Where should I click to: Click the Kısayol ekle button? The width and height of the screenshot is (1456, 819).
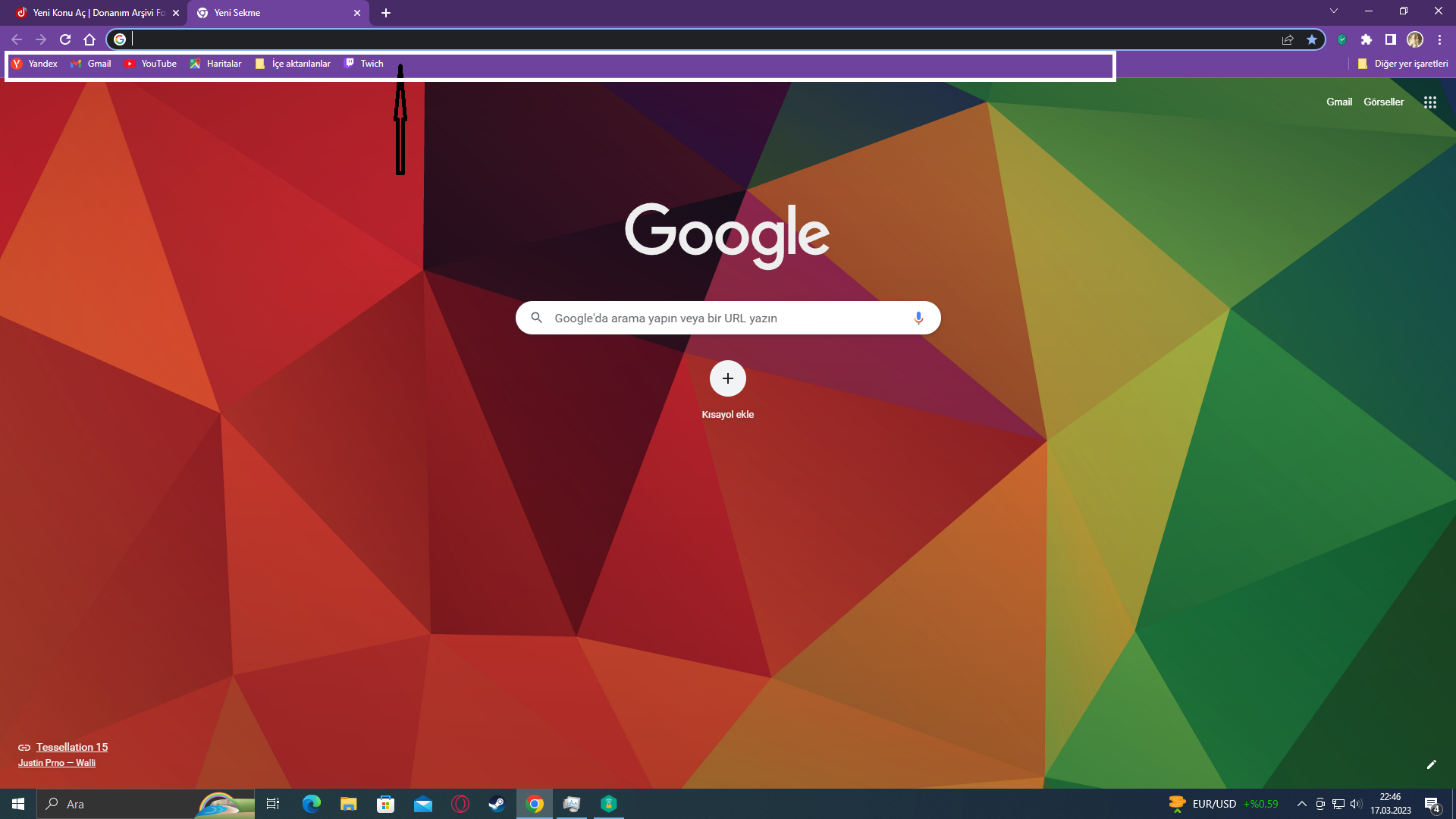point(727,379)
